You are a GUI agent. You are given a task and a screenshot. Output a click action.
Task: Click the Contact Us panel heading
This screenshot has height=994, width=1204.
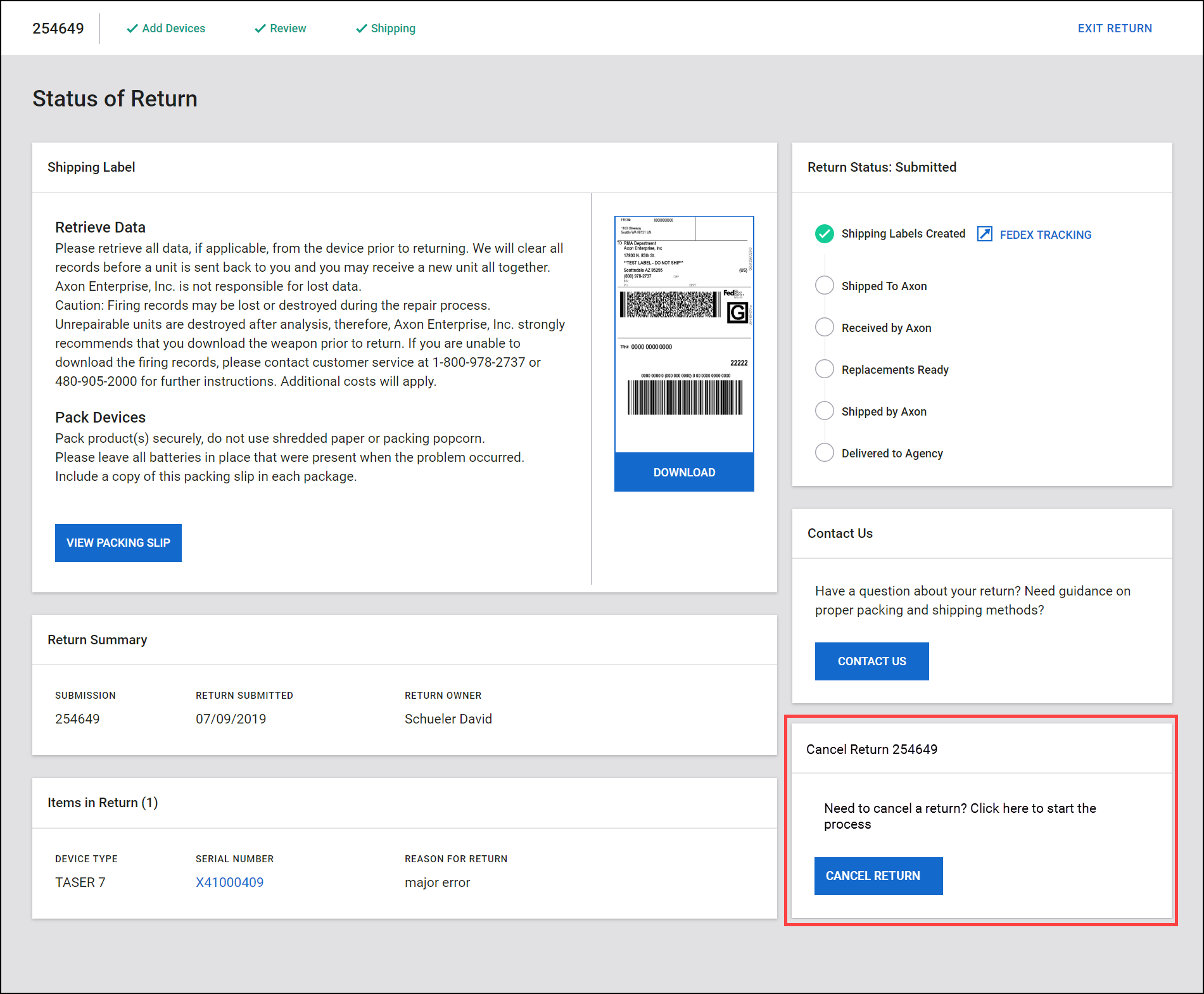[x=840, y=533]
